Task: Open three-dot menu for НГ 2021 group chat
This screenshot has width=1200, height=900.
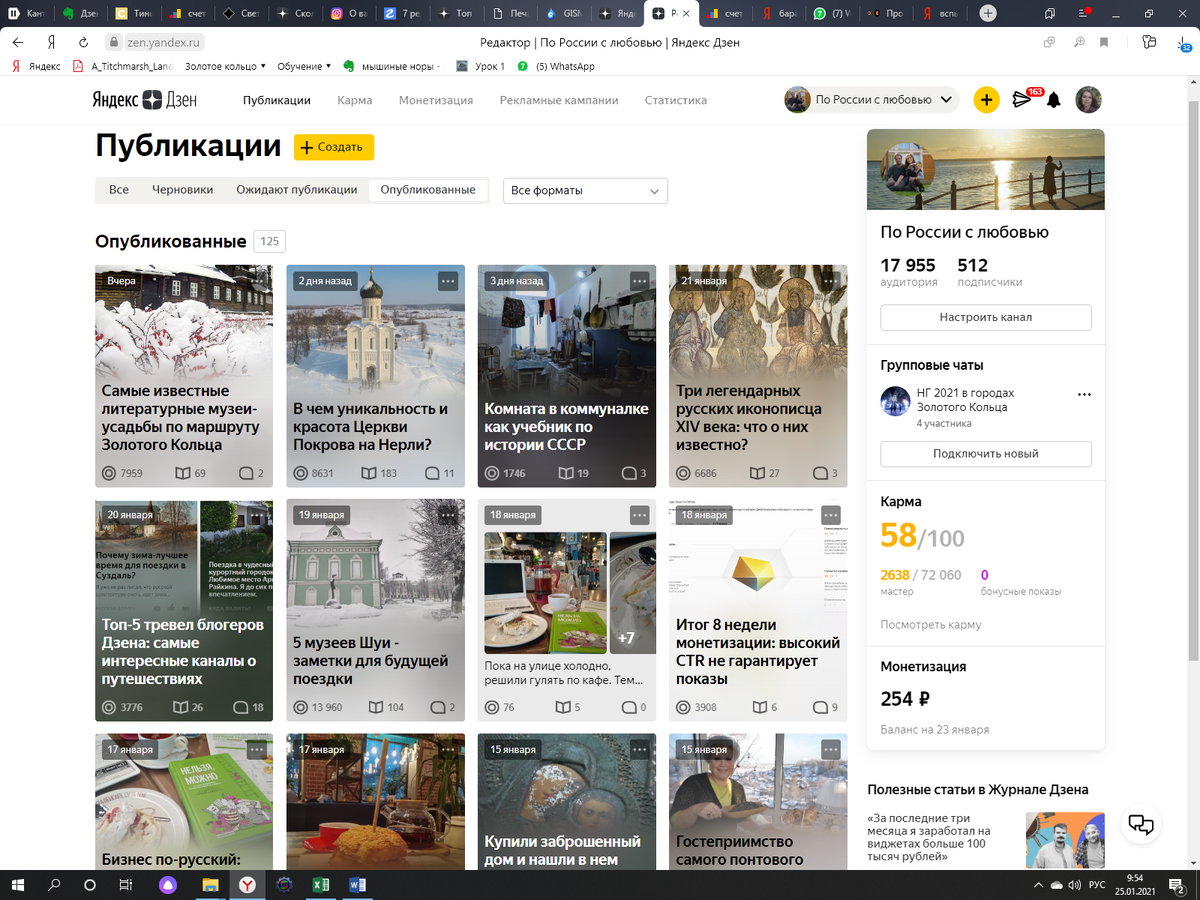Action: (x=1084, y=395)
